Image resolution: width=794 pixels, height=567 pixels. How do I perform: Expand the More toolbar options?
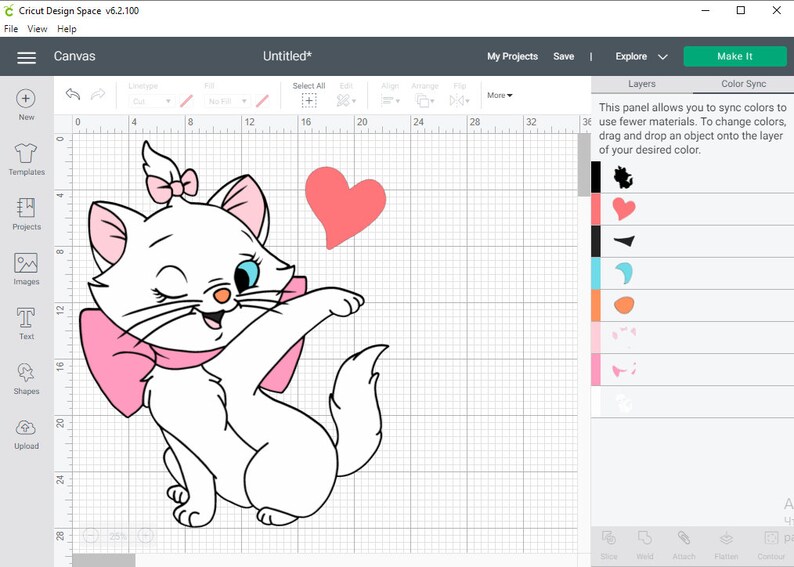500,95
